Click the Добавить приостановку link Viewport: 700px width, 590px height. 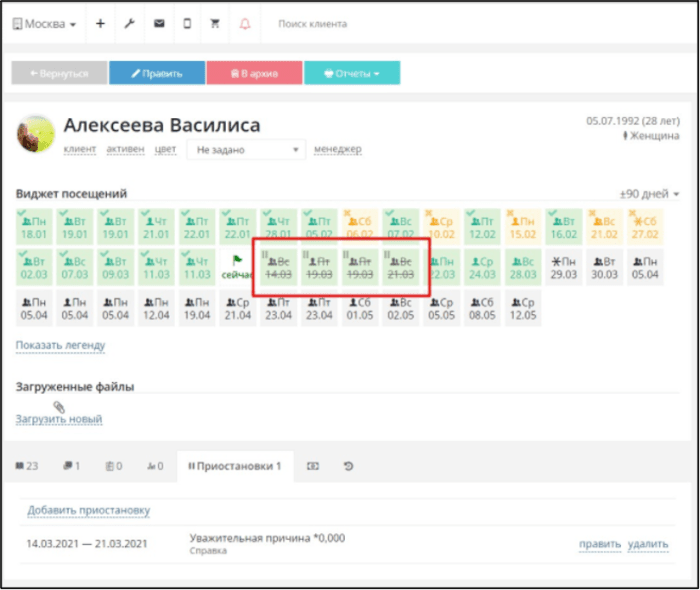tap(89, 510)
